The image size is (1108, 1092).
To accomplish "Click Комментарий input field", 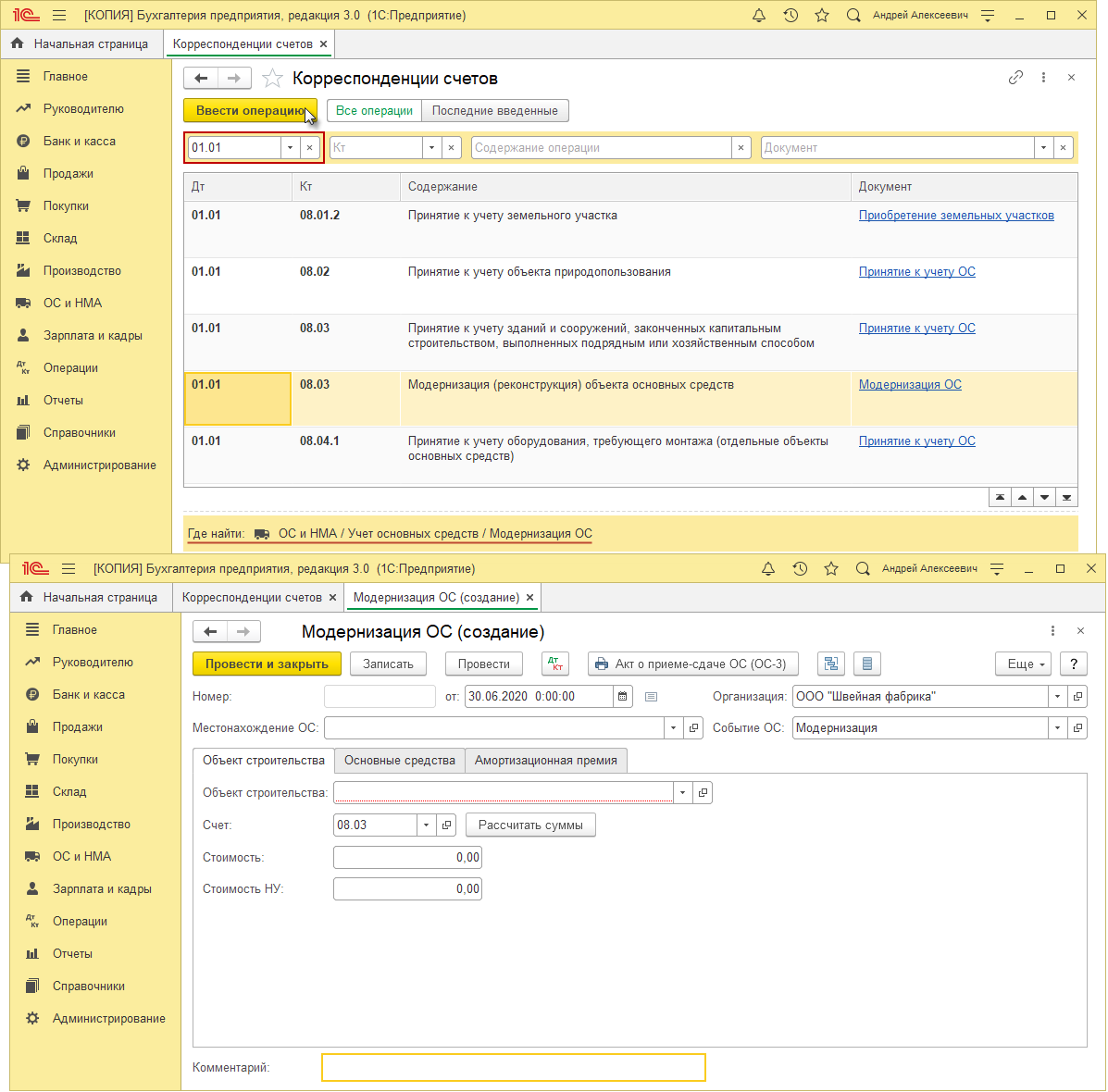I will [514, 1068].
